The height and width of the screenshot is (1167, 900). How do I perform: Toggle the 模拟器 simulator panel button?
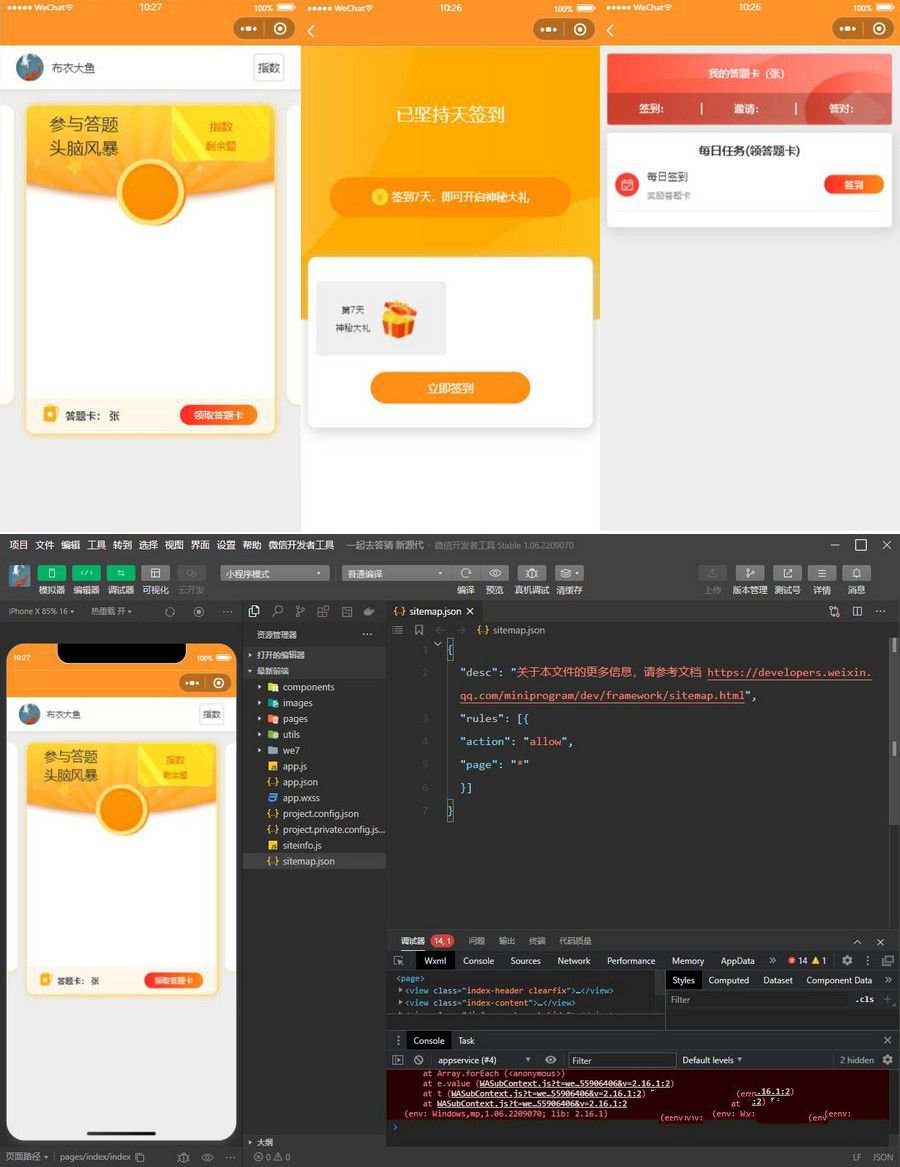pyautogui.click(x=52, y=573)
